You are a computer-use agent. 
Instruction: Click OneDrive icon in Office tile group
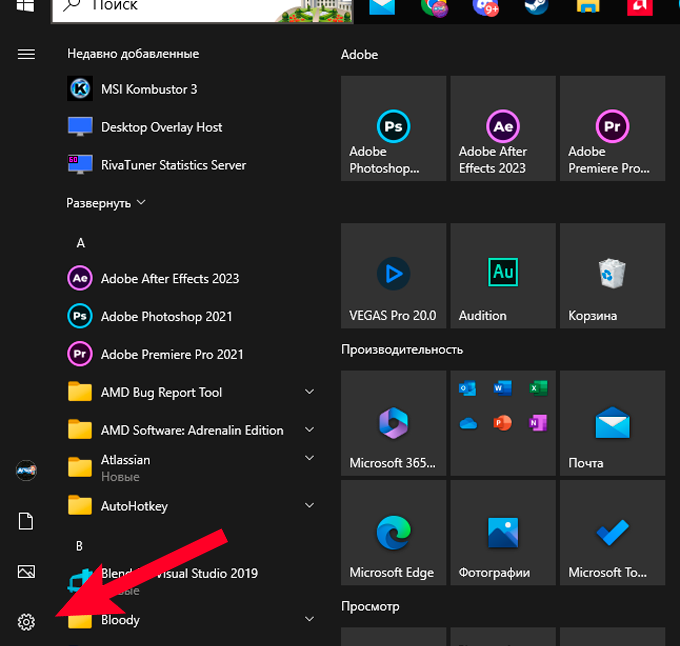tap(468, 423)
